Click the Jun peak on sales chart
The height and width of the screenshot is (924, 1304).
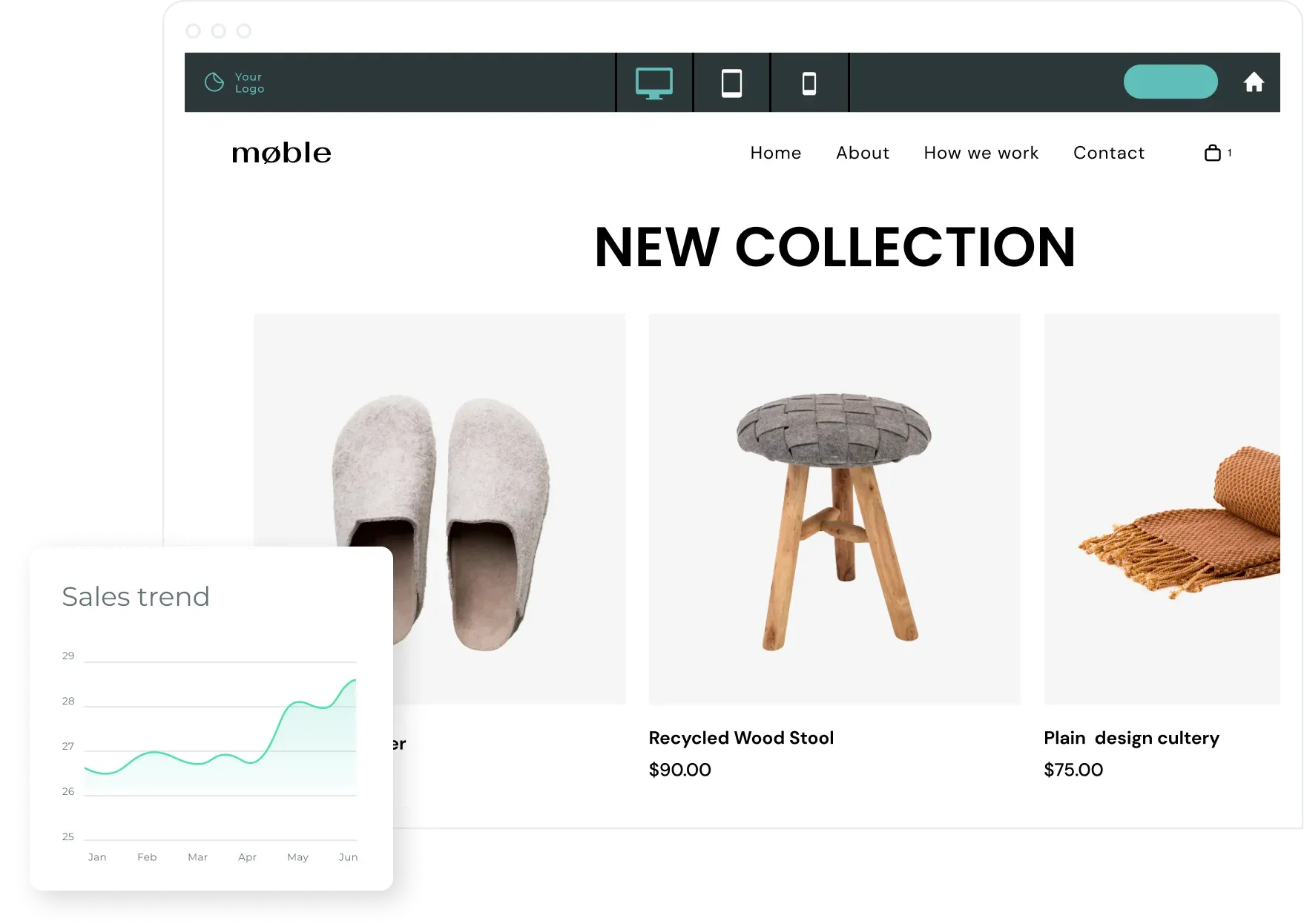tap(353, 681)
